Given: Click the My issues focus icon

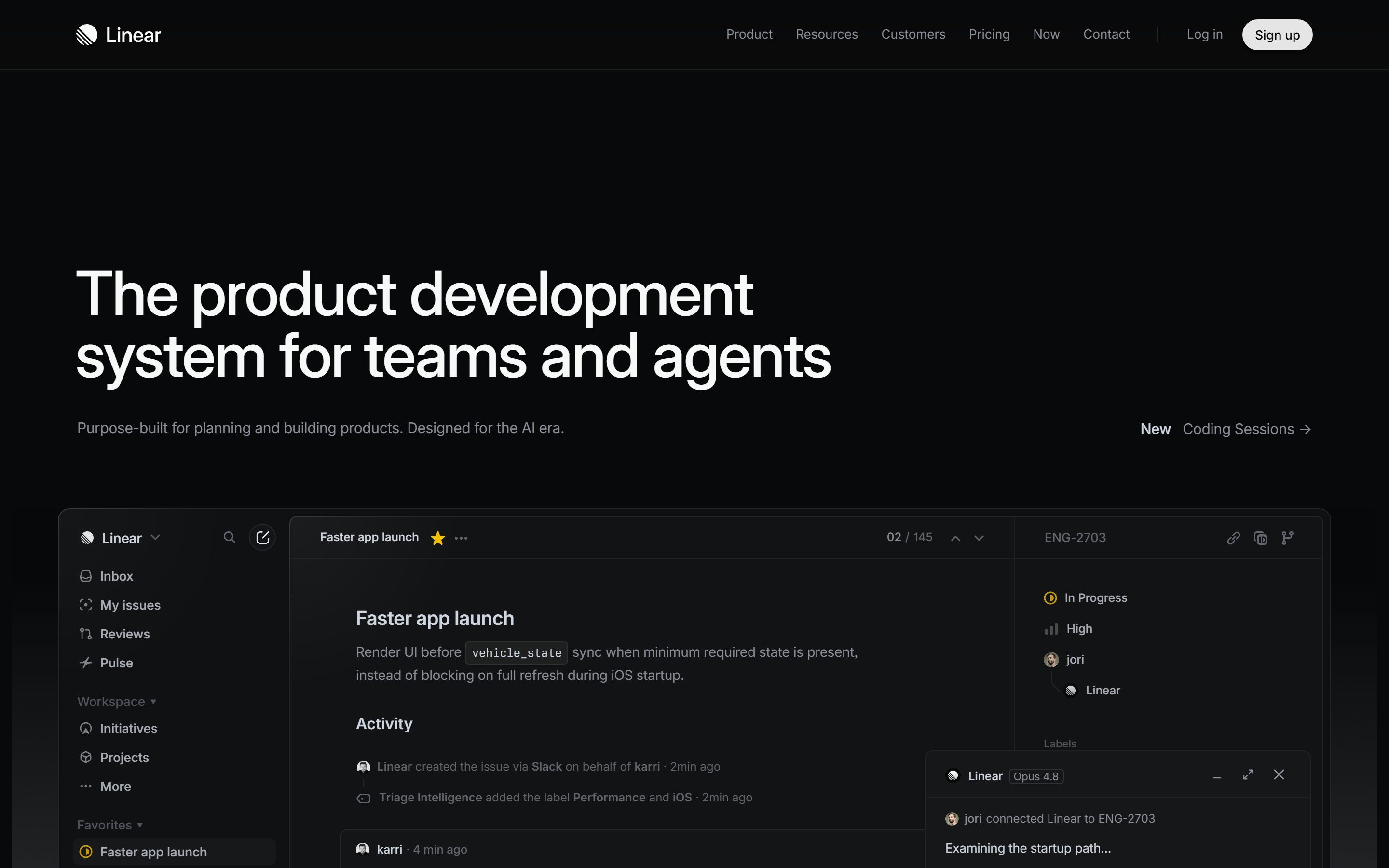Looking at the screenshot, I should coord(85,605).
